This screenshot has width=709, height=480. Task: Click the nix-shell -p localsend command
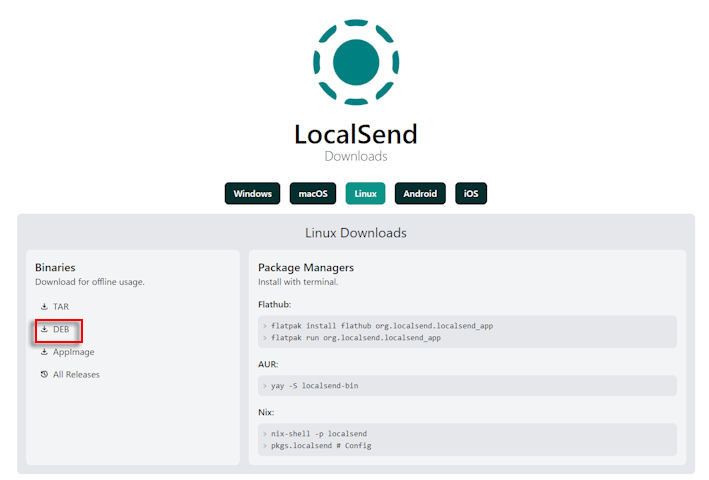[319, 433]
